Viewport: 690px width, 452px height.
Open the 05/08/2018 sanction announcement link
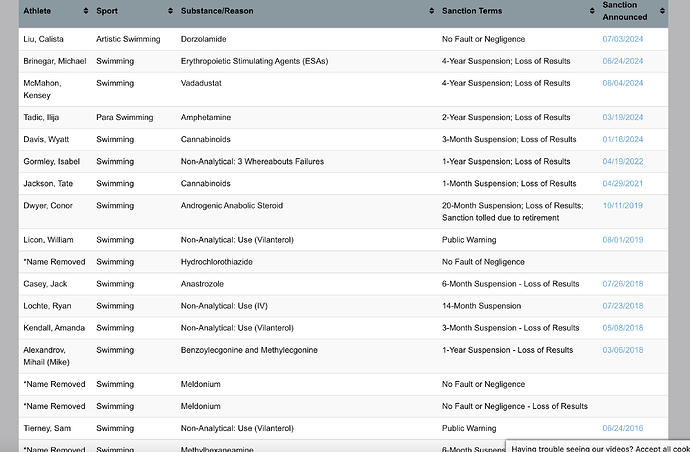[x=623, y=328]
